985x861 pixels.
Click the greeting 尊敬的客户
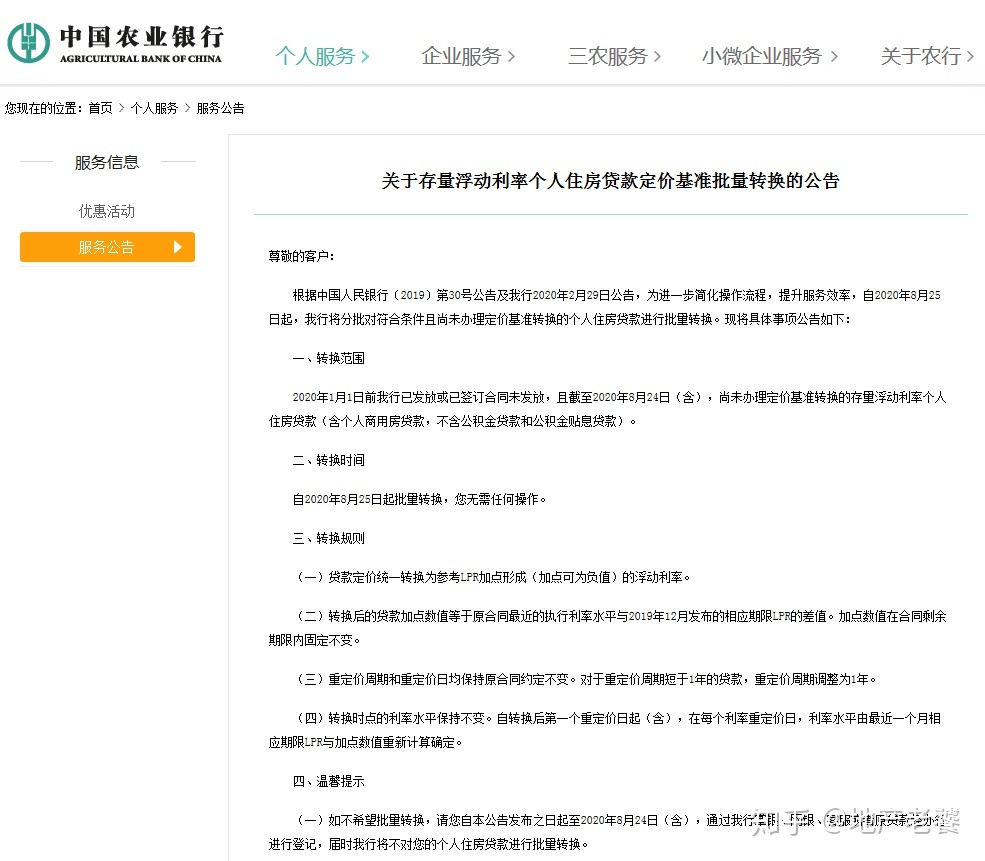pos(302,256)
